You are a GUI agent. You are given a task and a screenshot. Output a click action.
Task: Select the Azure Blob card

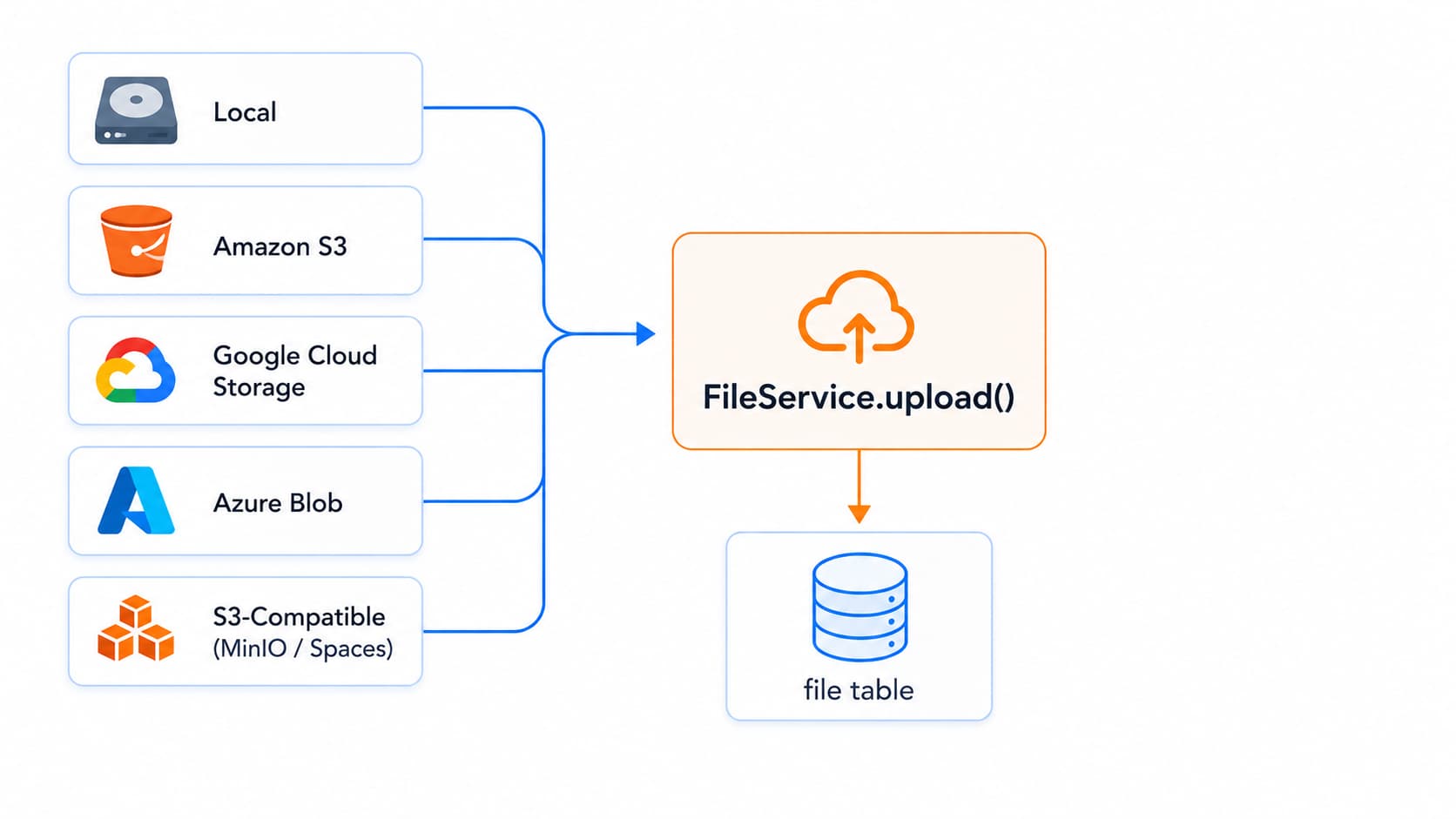[246, 501]
